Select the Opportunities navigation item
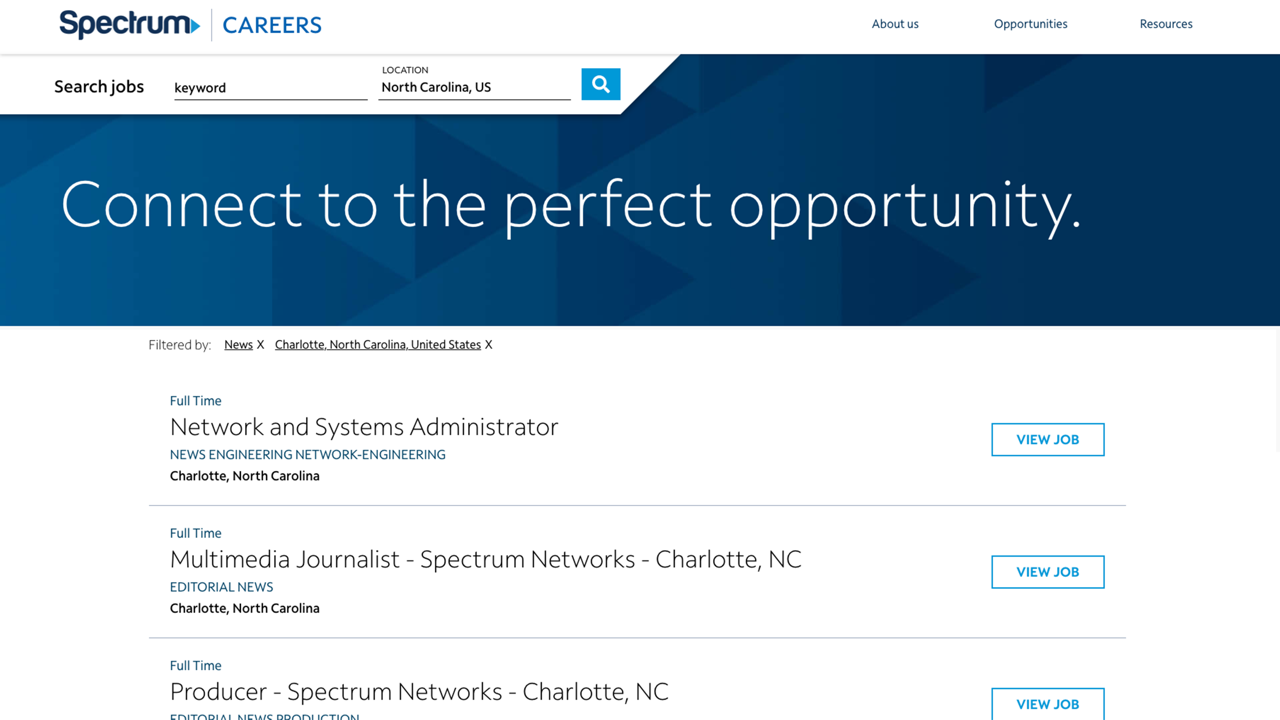Image resolution: width=1280 pixels, height=720 pixels. pyautogui.click(x=1030, y=23)
